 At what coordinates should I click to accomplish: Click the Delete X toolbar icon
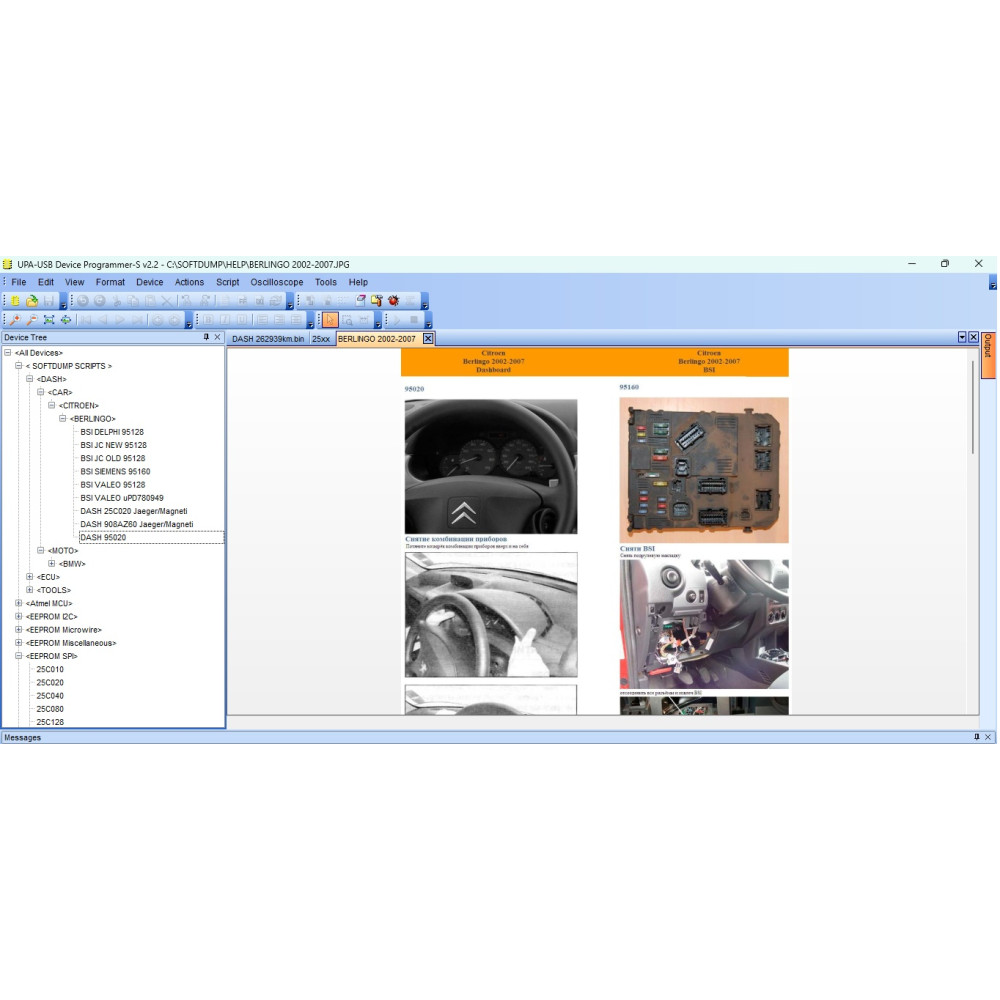pos(167,300)
